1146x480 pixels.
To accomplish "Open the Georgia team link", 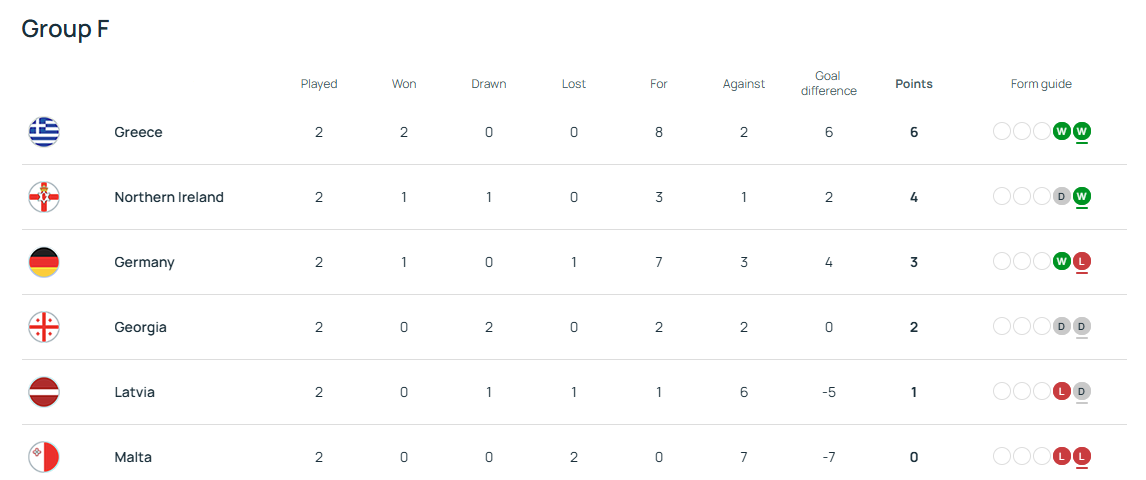I will pos(140,327).
